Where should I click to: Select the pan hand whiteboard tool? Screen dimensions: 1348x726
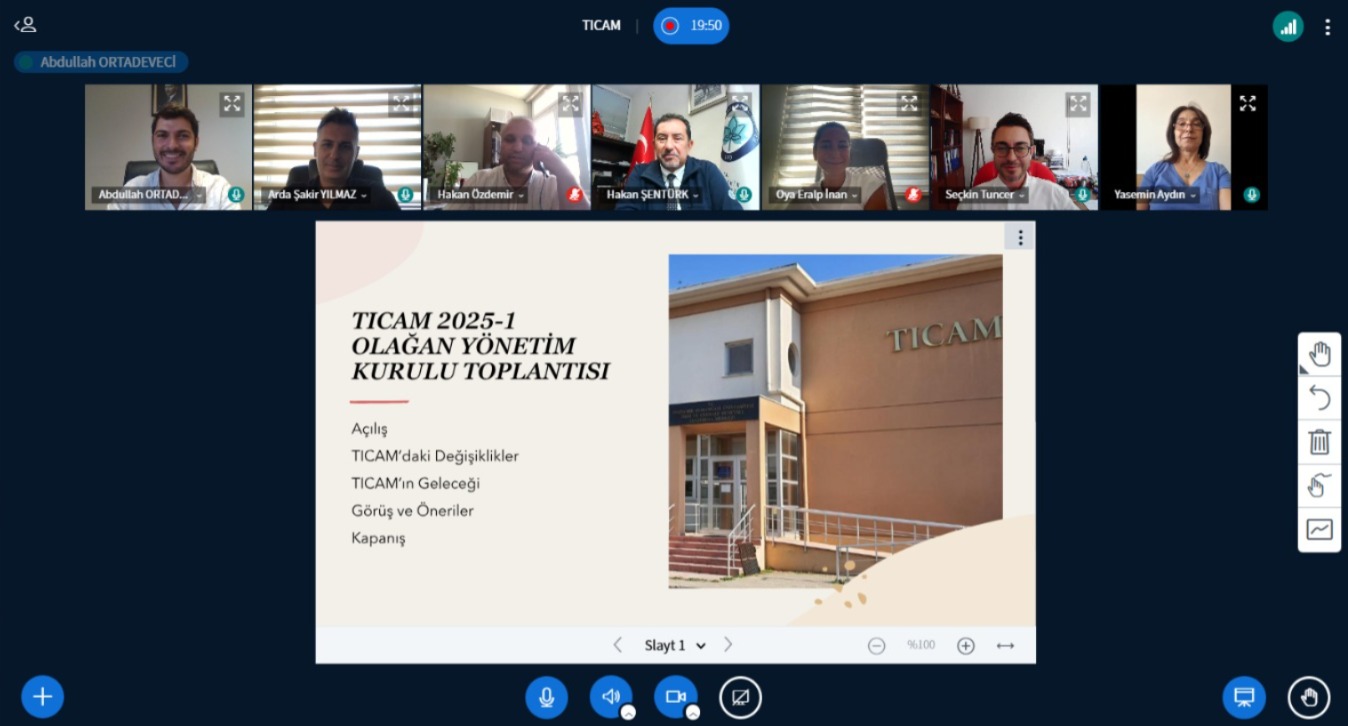click(1319, 354)
